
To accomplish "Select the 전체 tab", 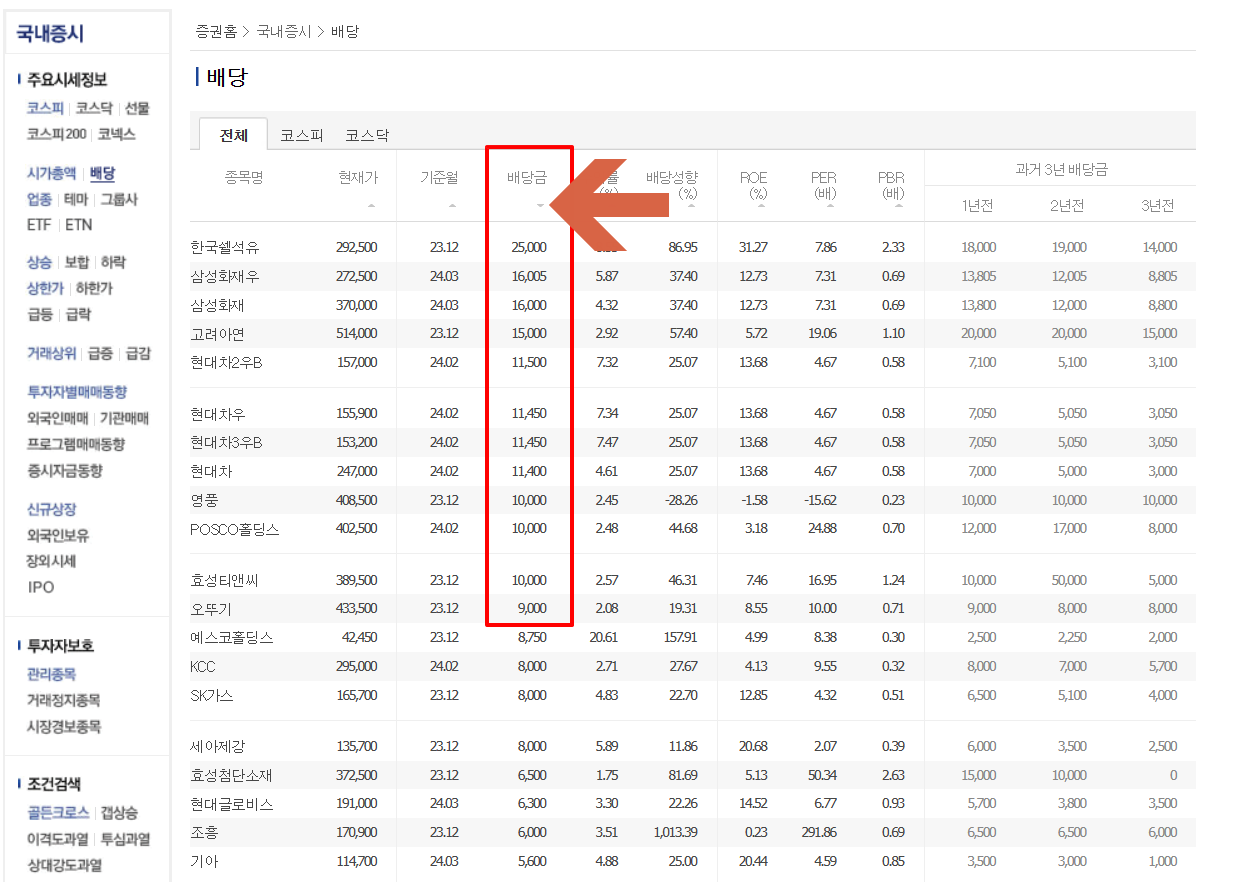I will [234, 134].
